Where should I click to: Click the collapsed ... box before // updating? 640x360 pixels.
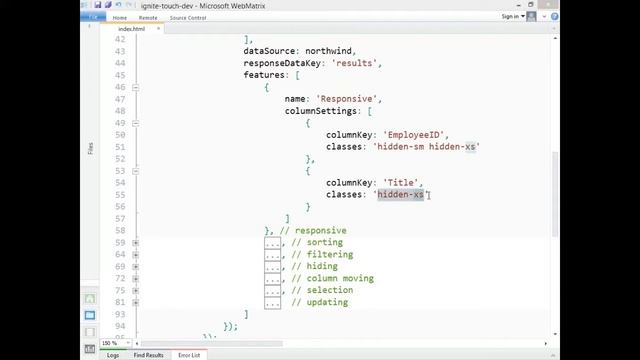click(272, 302)
